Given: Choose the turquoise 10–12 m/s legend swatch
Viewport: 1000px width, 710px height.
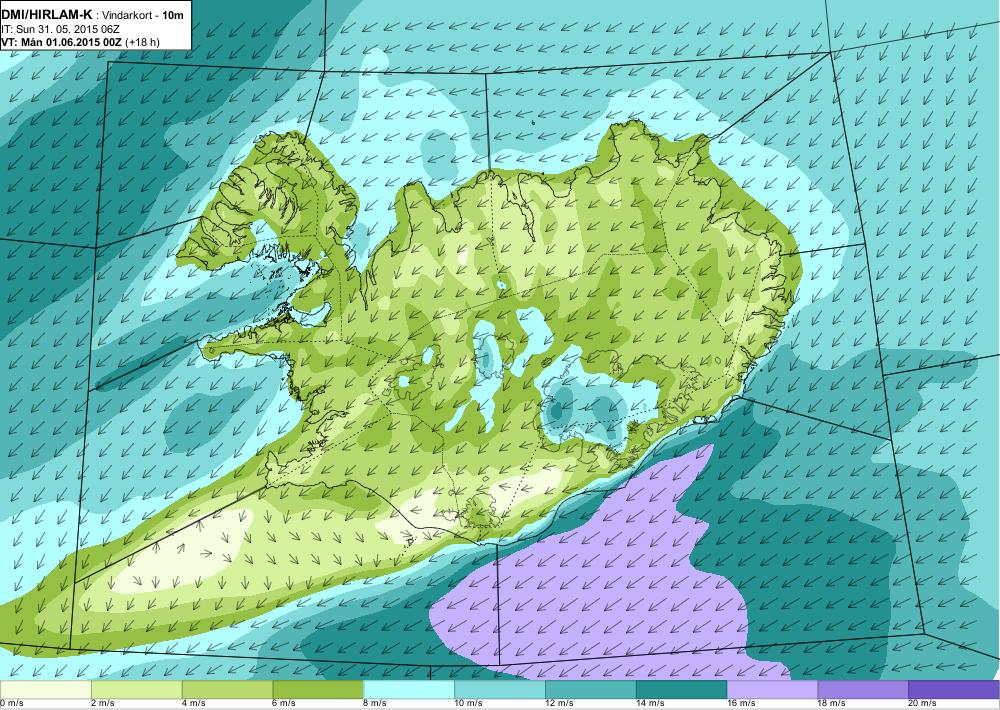Looking at the screenshot, I should click(499, 690).
